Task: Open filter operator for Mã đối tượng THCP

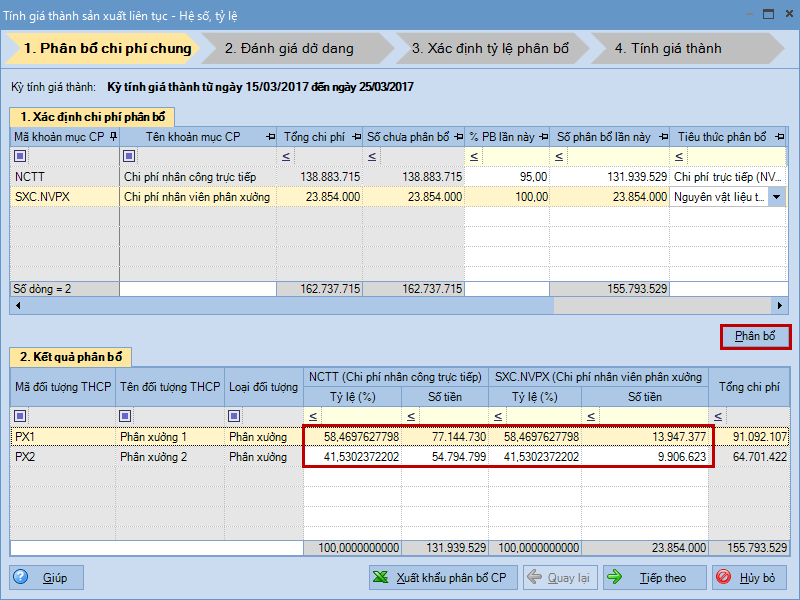Action: click(x=20, y=416)
